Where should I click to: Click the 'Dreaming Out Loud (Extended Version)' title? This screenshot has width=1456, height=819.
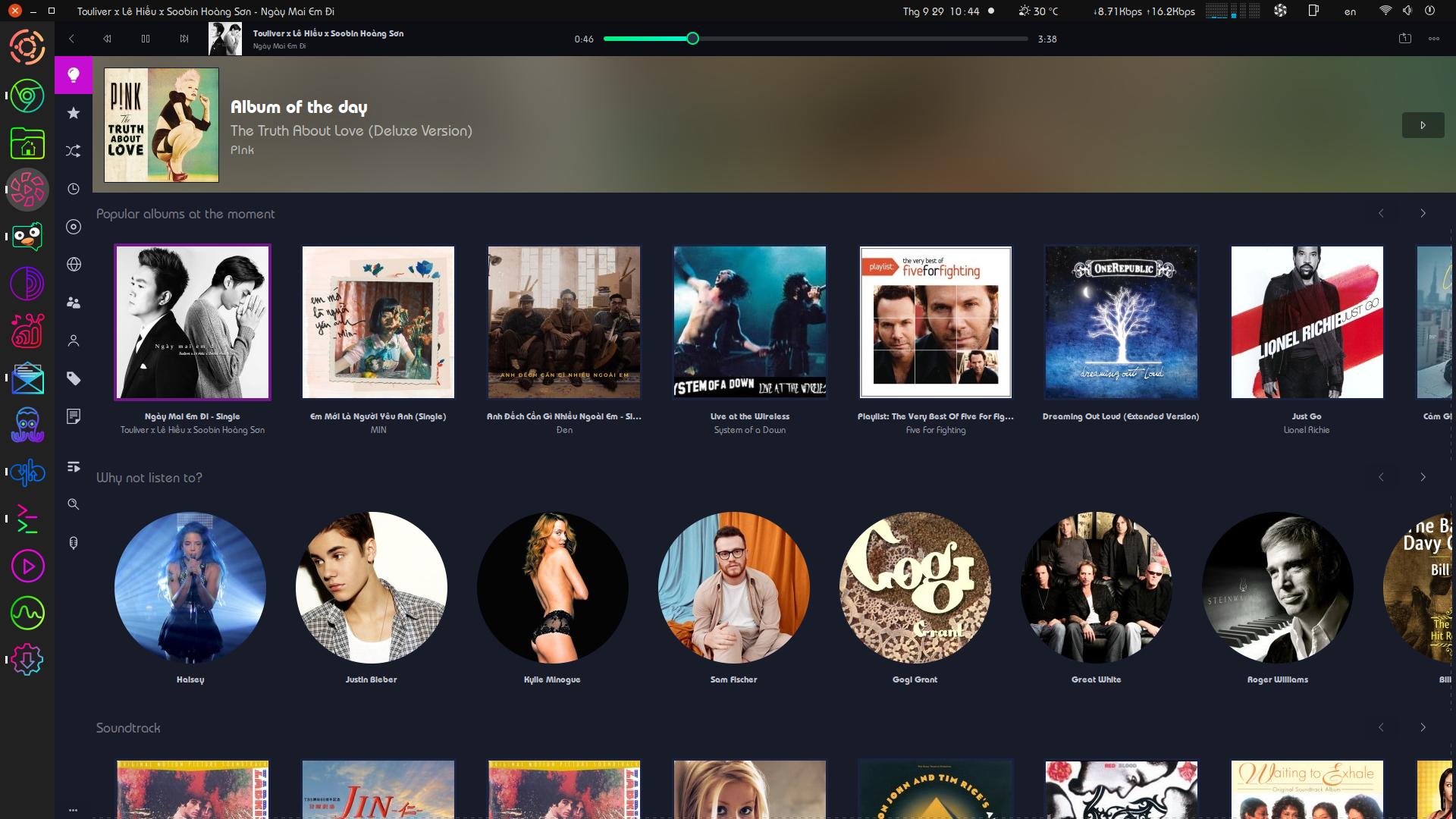[1121, 416]
